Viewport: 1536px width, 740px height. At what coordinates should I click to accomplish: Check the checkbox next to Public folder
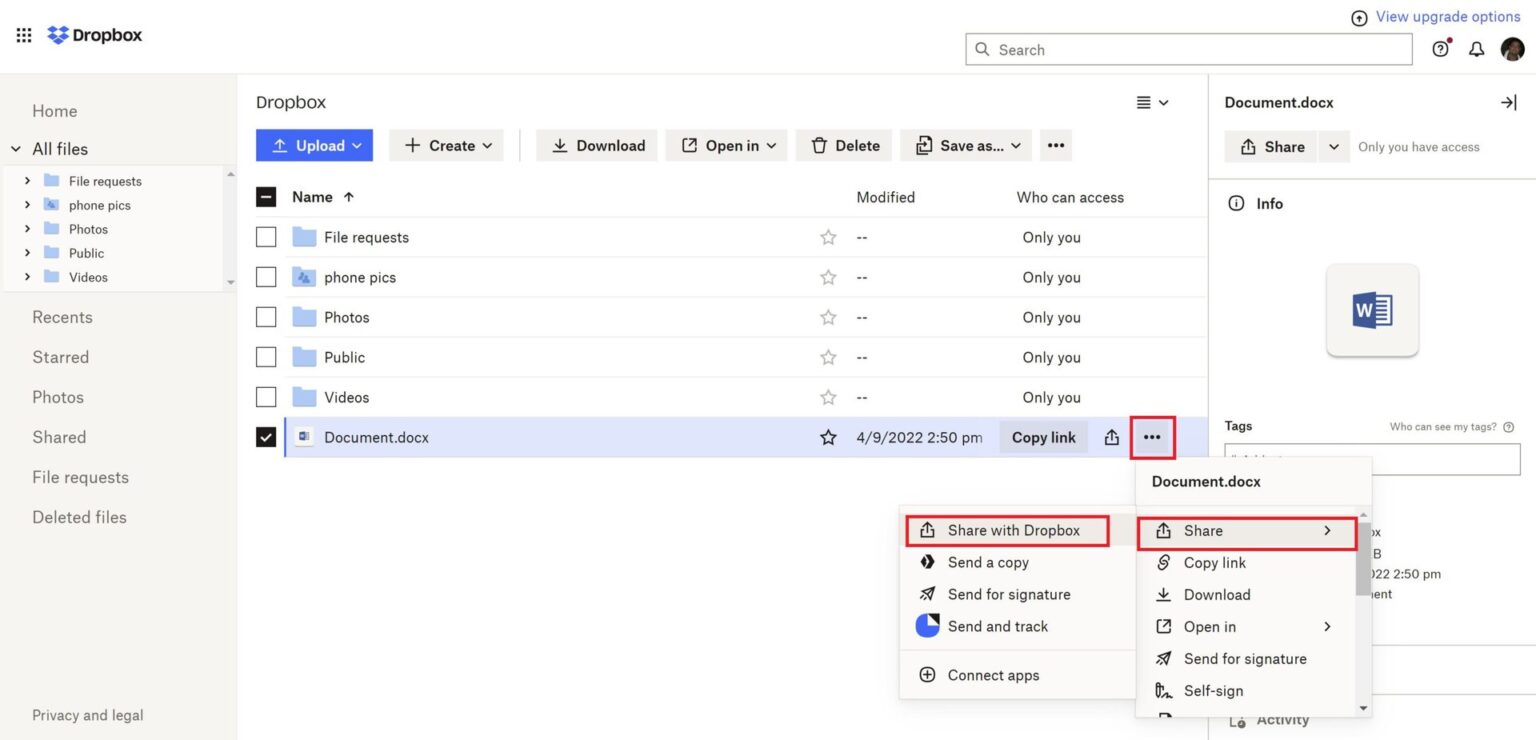265,357
